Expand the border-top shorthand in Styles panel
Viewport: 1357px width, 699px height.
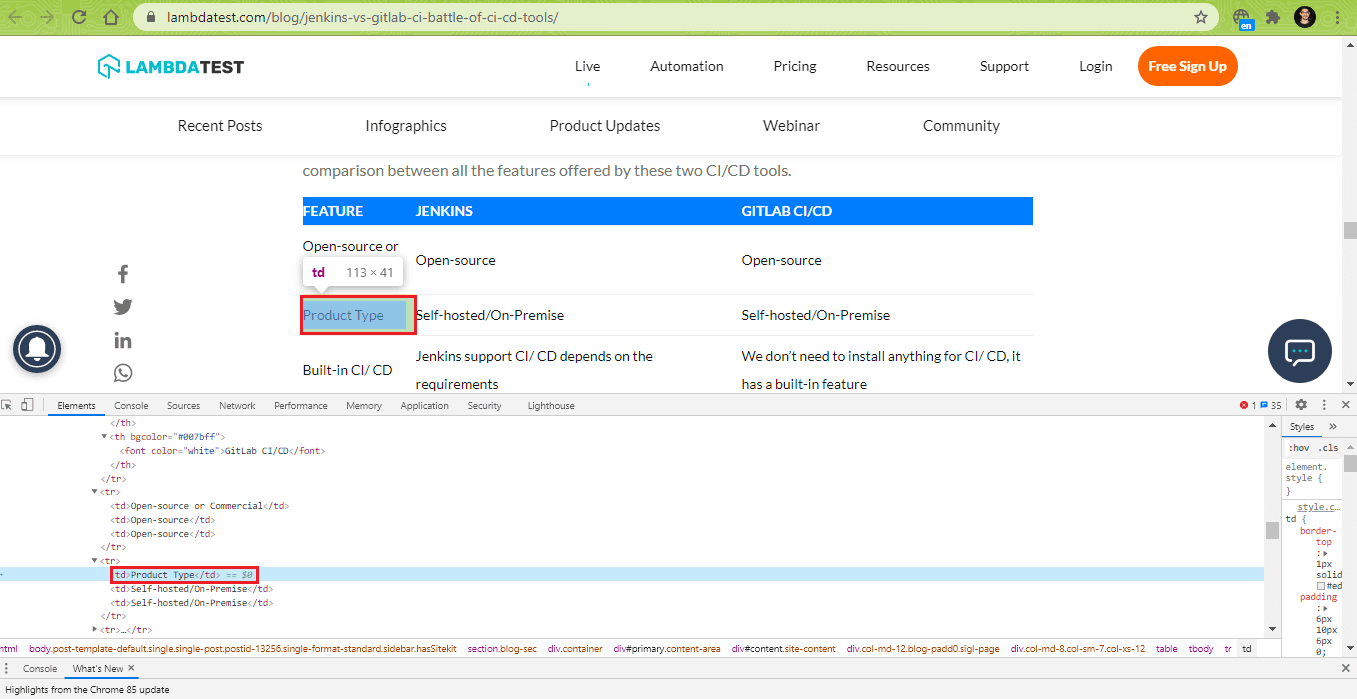pos(1325,552)
